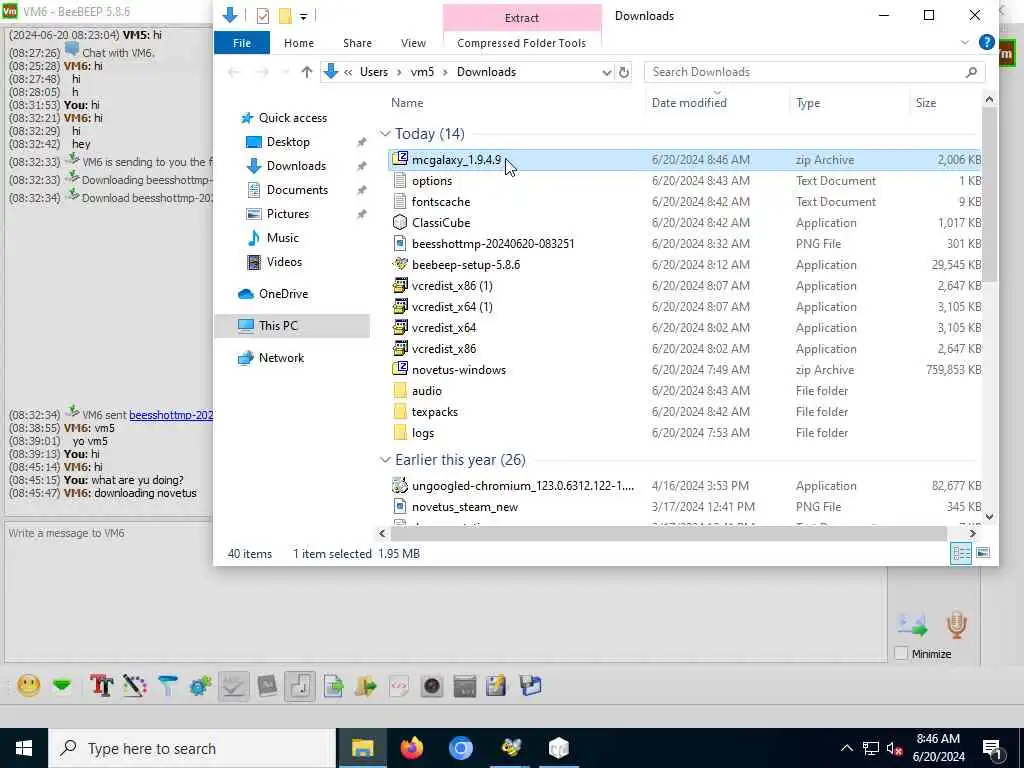Click the camera screenshot icon in the BeeBEEP toolbar

click(x=432, y=686)
